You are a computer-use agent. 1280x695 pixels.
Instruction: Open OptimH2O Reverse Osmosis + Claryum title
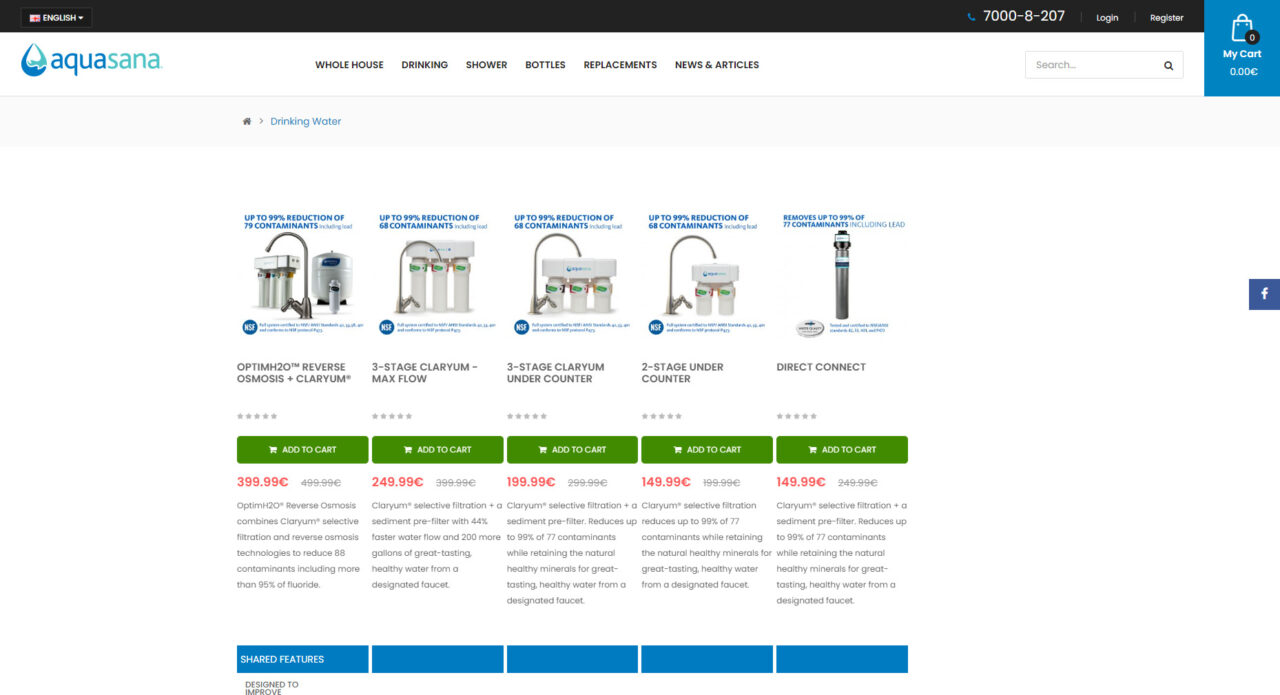tap(294, 373)
